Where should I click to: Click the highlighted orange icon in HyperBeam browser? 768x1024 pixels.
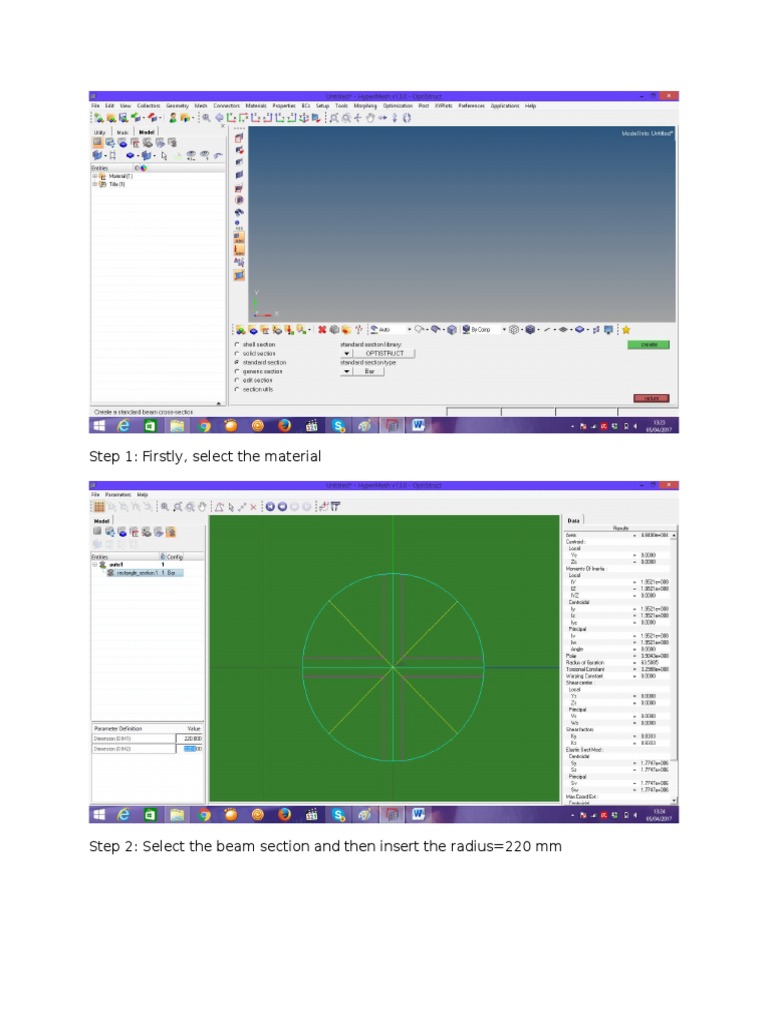point(171,532)
